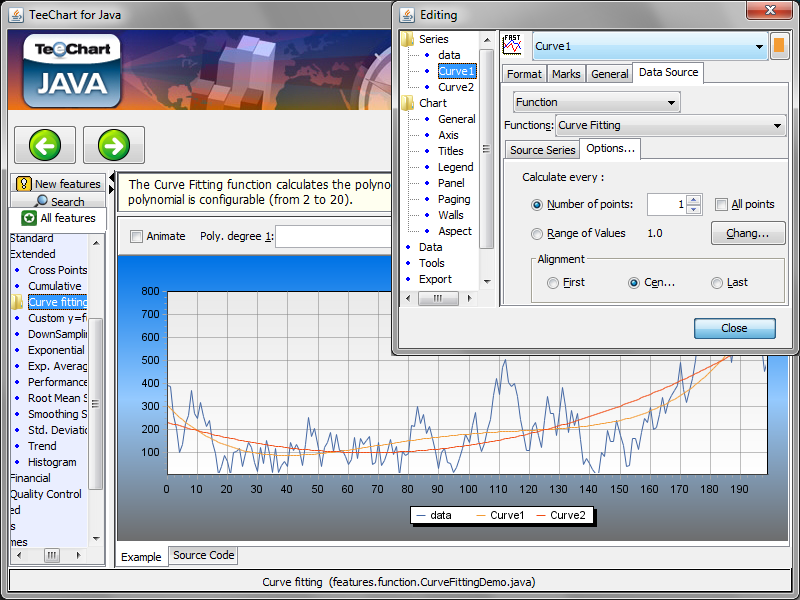The image size is (800, 600).
Task: Select Legend in the Chart tree
Action: click(456, 167)
